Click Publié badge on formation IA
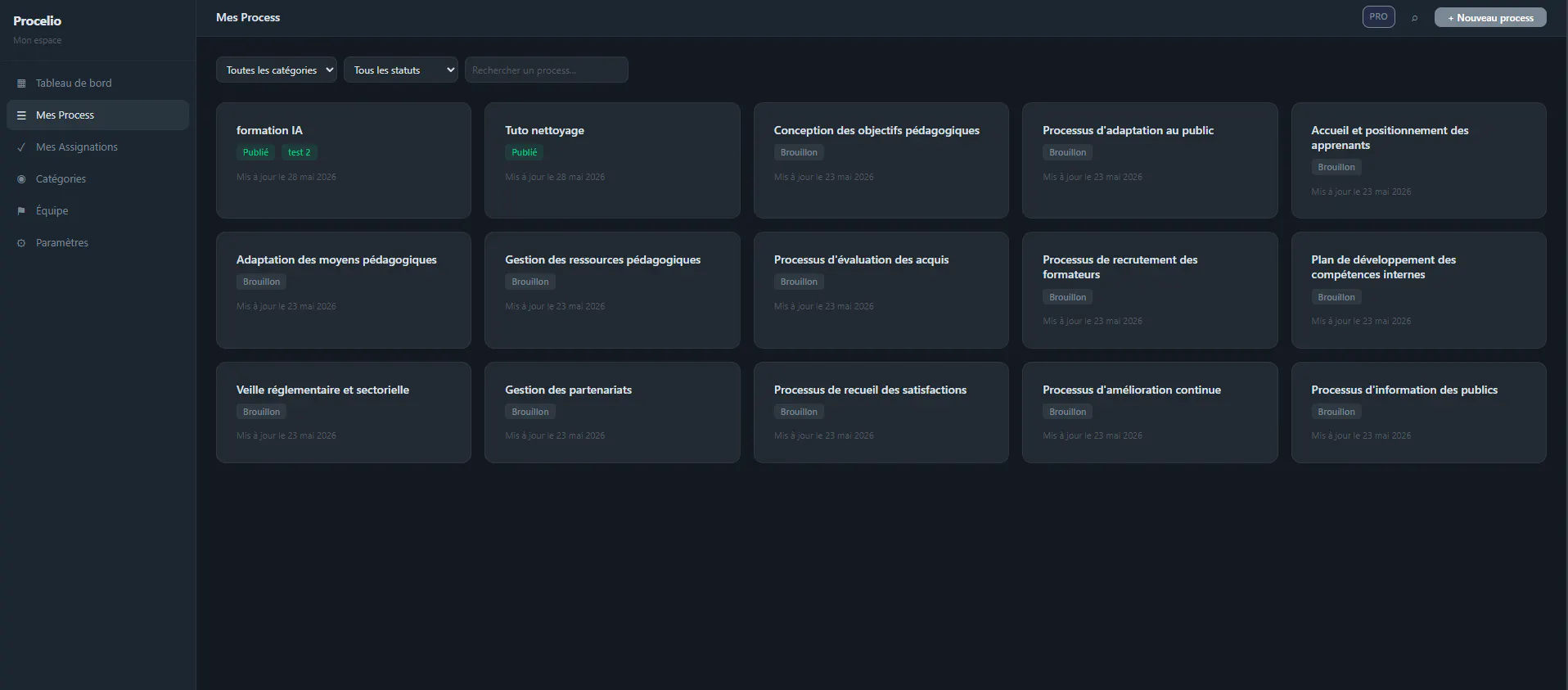 click(255, 152)
